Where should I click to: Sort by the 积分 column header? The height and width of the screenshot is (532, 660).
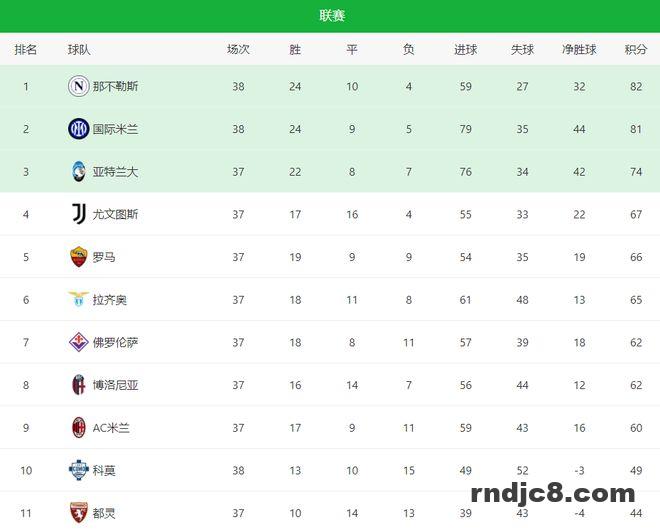pyautogui.click(x=636, y=50)
